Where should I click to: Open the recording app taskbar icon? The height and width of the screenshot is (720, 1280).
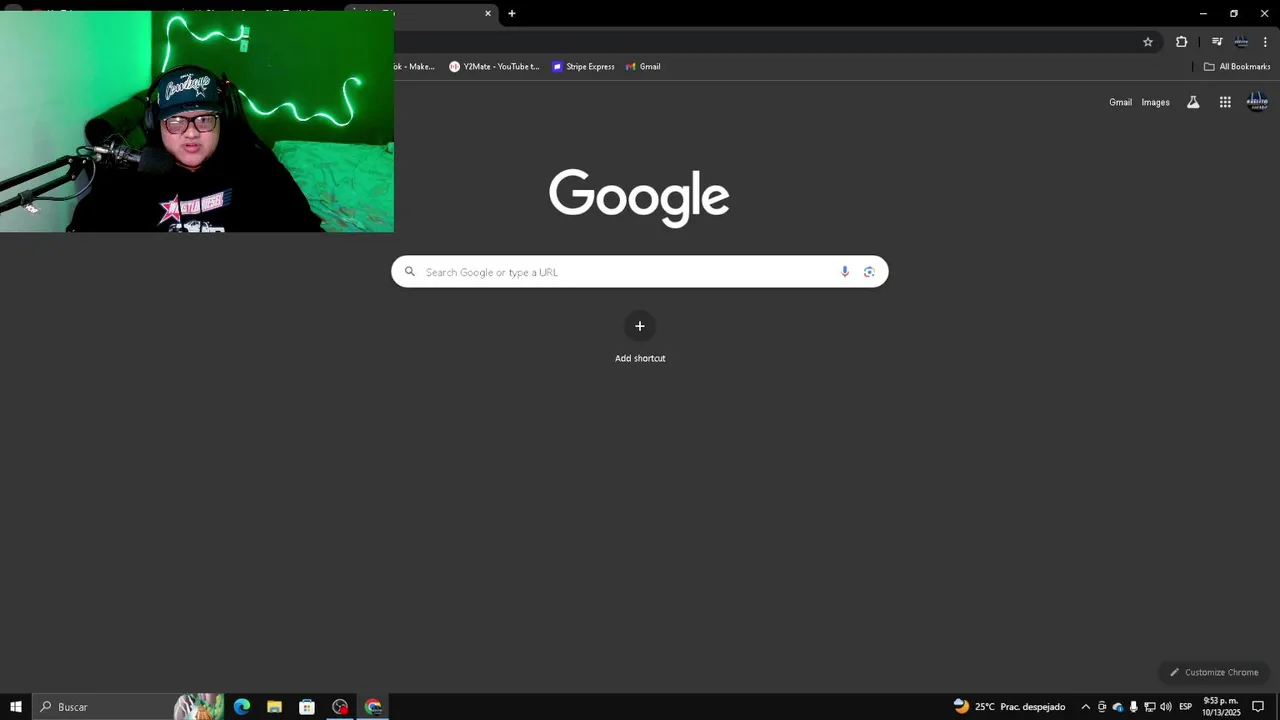point(340,707)
